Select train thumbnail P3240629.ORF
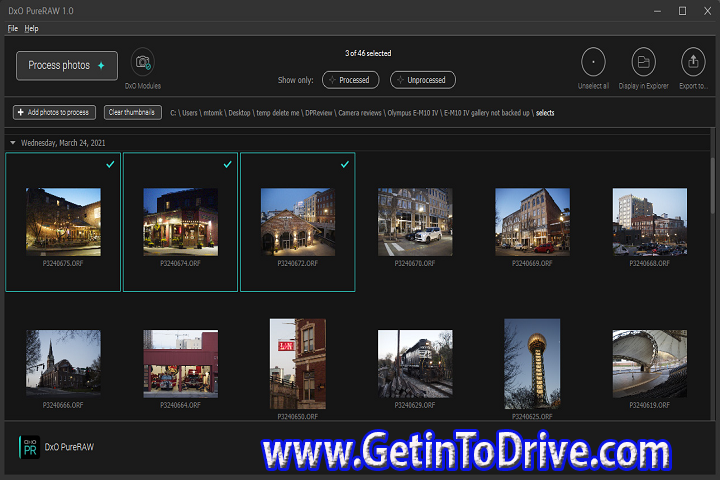 (x=415, y=364)
